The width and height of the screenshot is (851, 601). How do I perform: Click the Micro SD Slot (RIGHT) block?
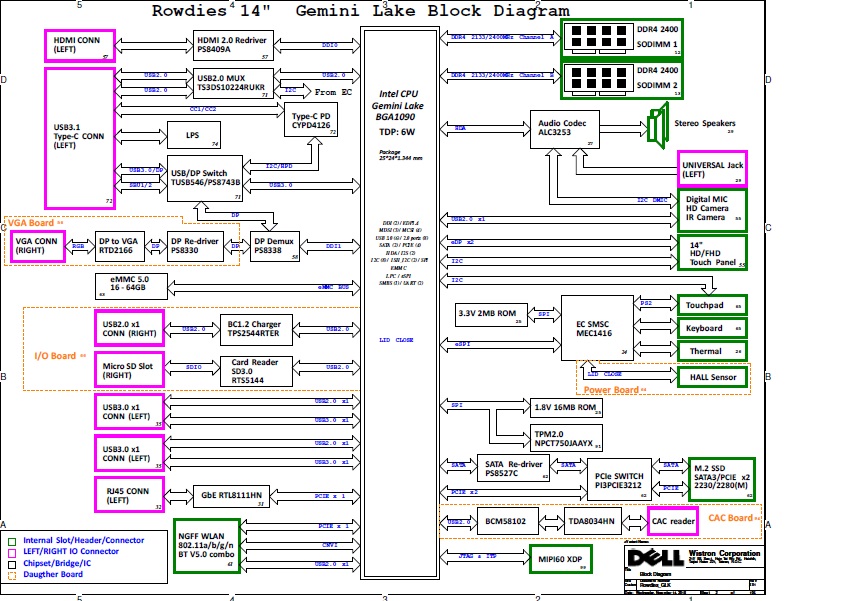coord(129,370)
